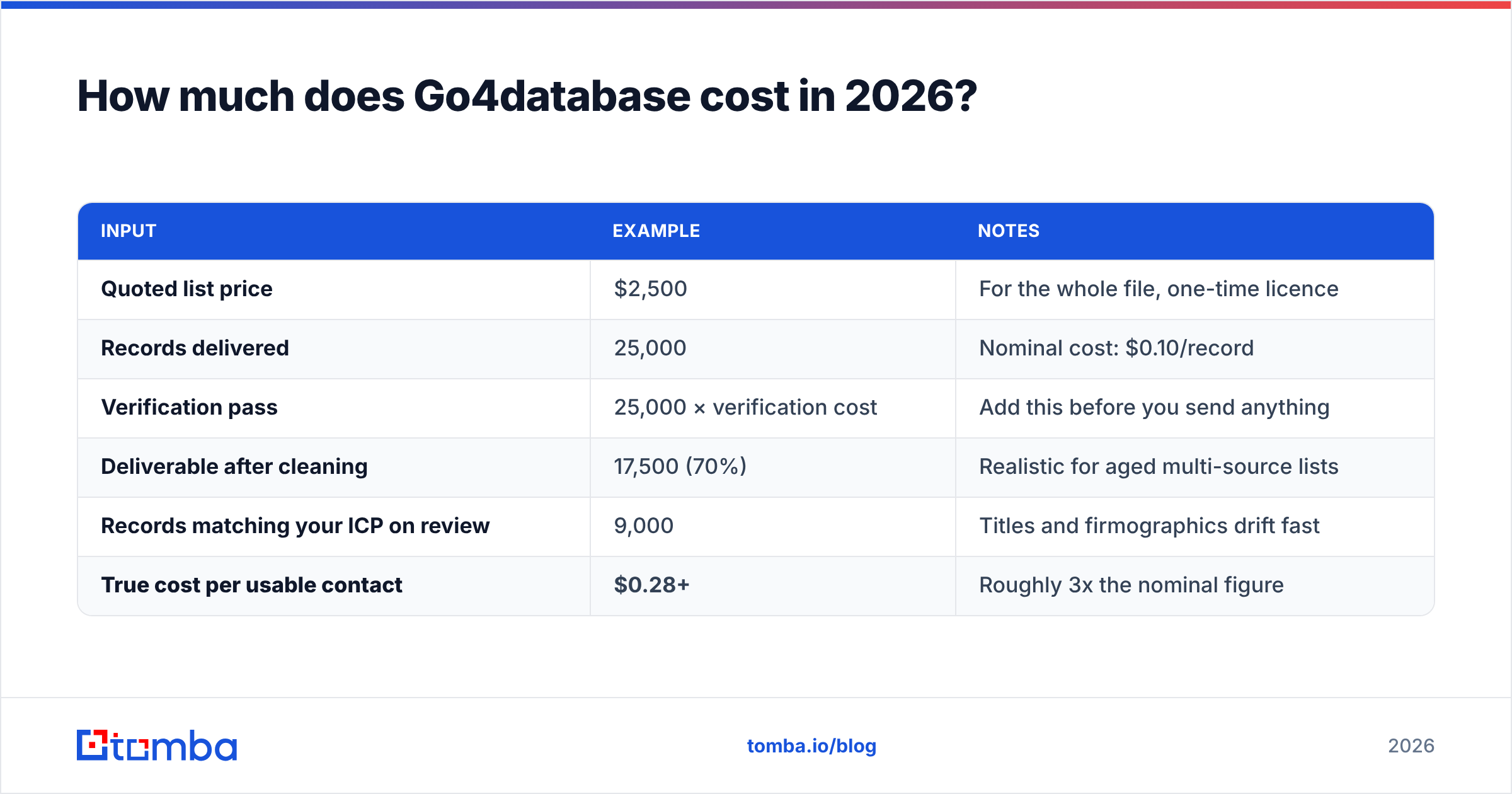1512x794 pixels.
Task: Select the heading 'How much does Go4database cost in 2026?'
Action: (x=527, y=96)
